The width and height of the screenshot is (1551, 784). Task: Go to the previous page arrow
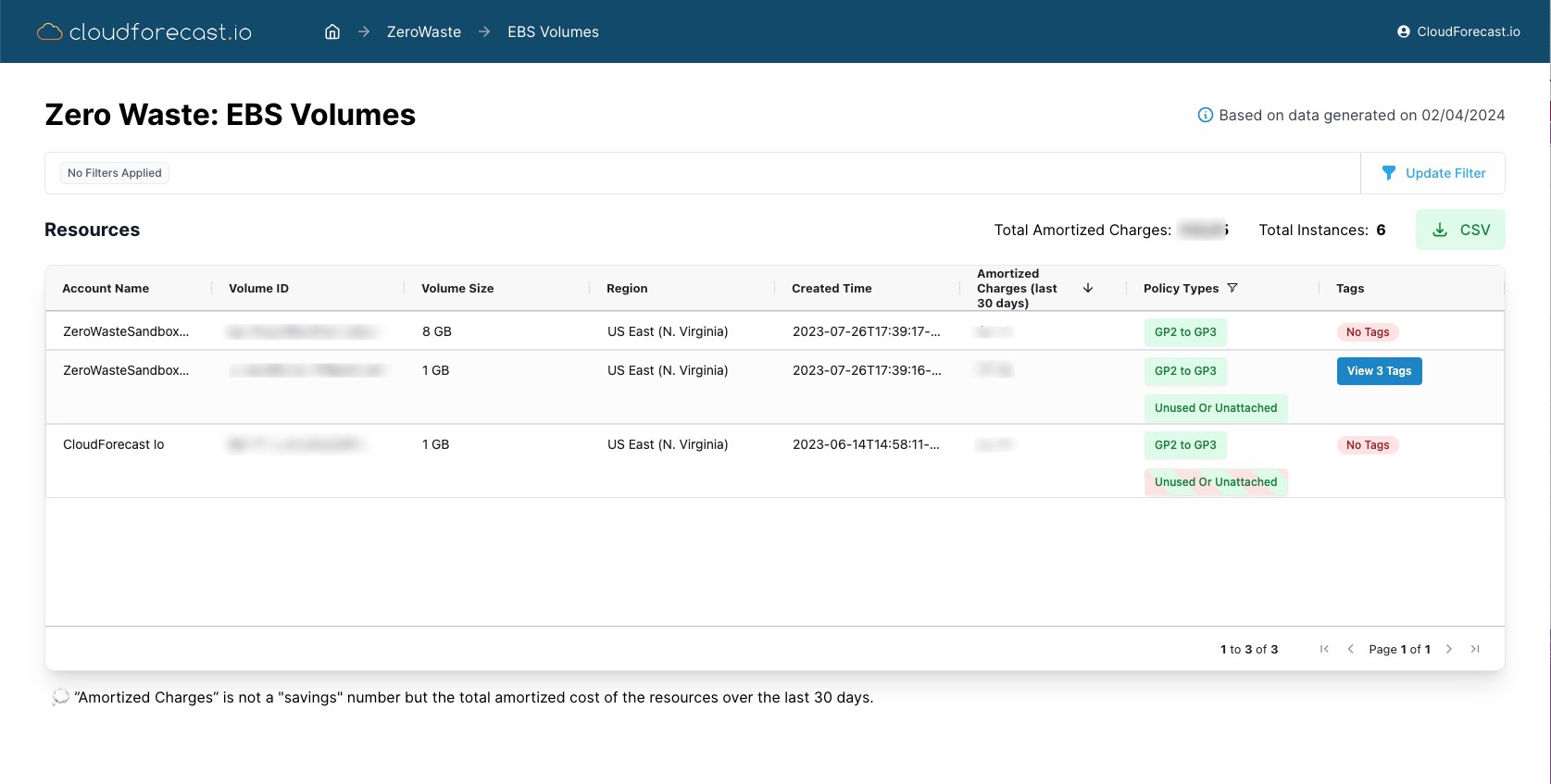point(1350,649)
